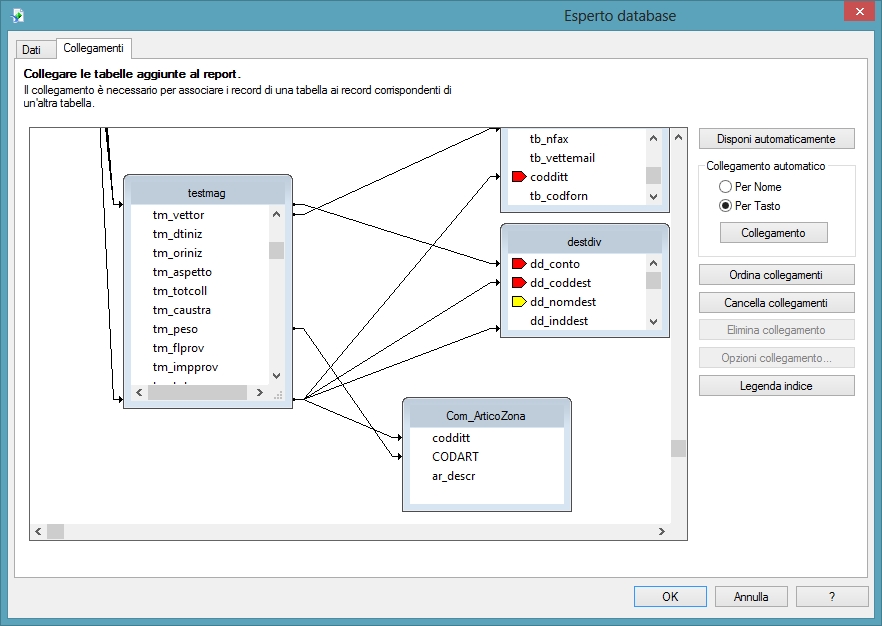Select the destdiv table header
Viewport: 882px width, 626px height.
(x=584, y=242)
